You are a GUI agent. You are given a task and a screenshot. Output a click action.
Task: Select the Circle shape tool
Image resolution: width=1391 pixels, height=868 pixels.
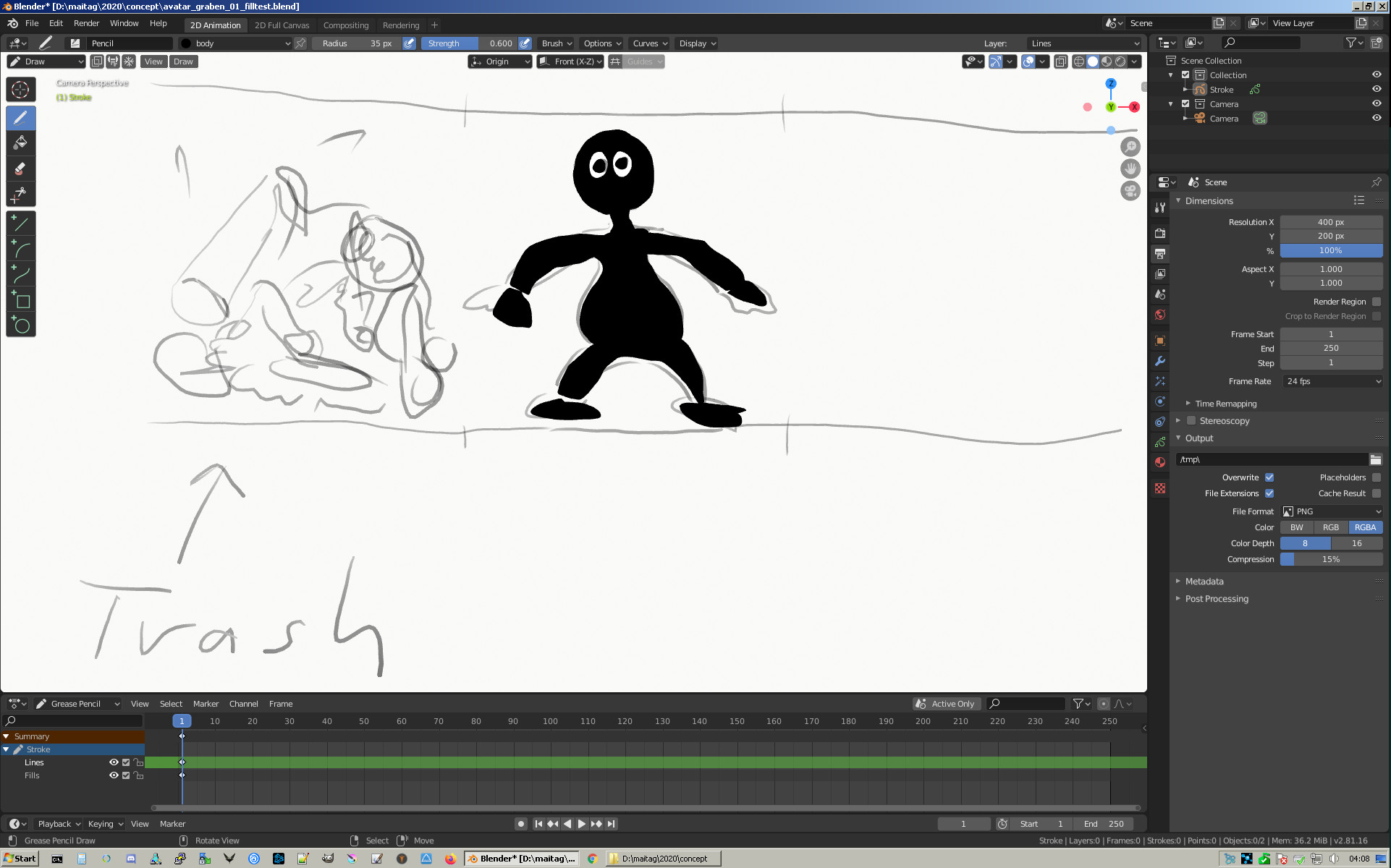20,325
